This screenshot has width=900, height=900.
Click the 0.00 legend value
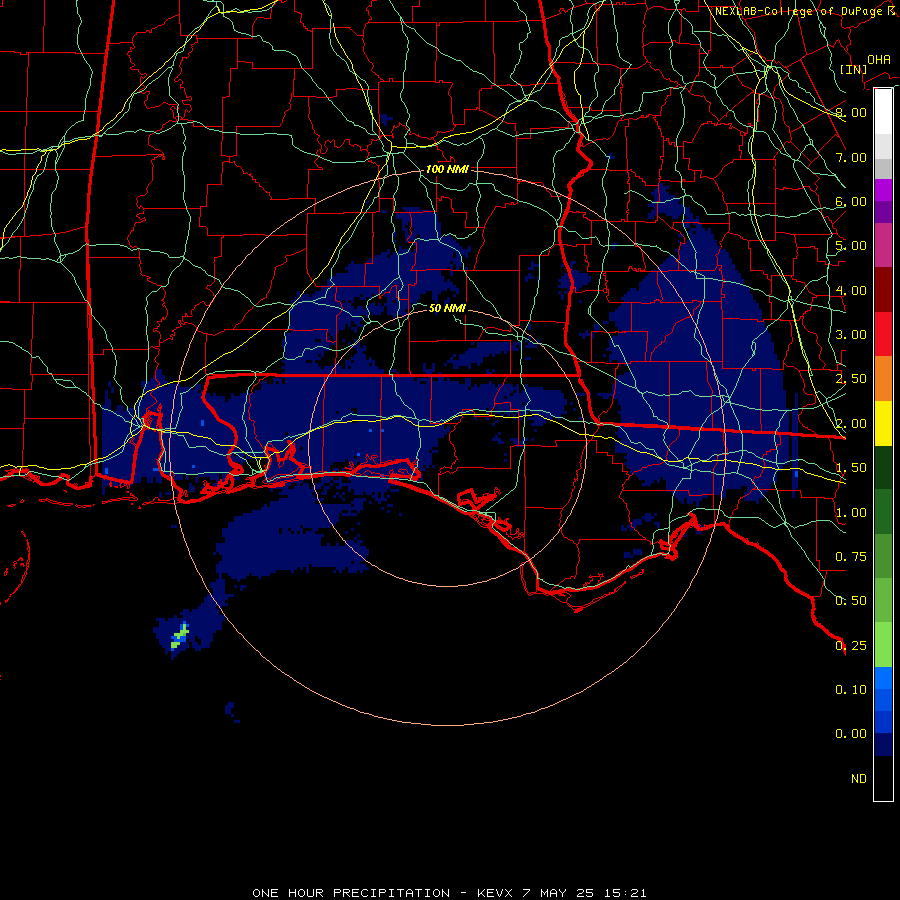[851, 734]
